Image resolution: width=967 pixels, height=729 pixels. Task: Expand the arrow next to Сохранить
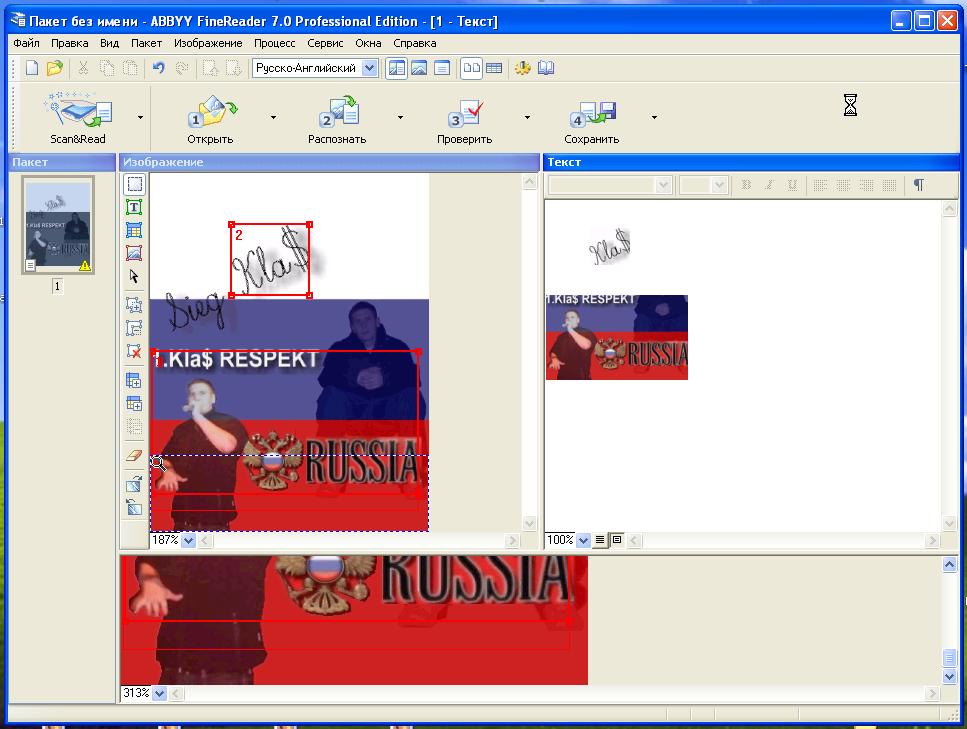[x=654, y=117]
